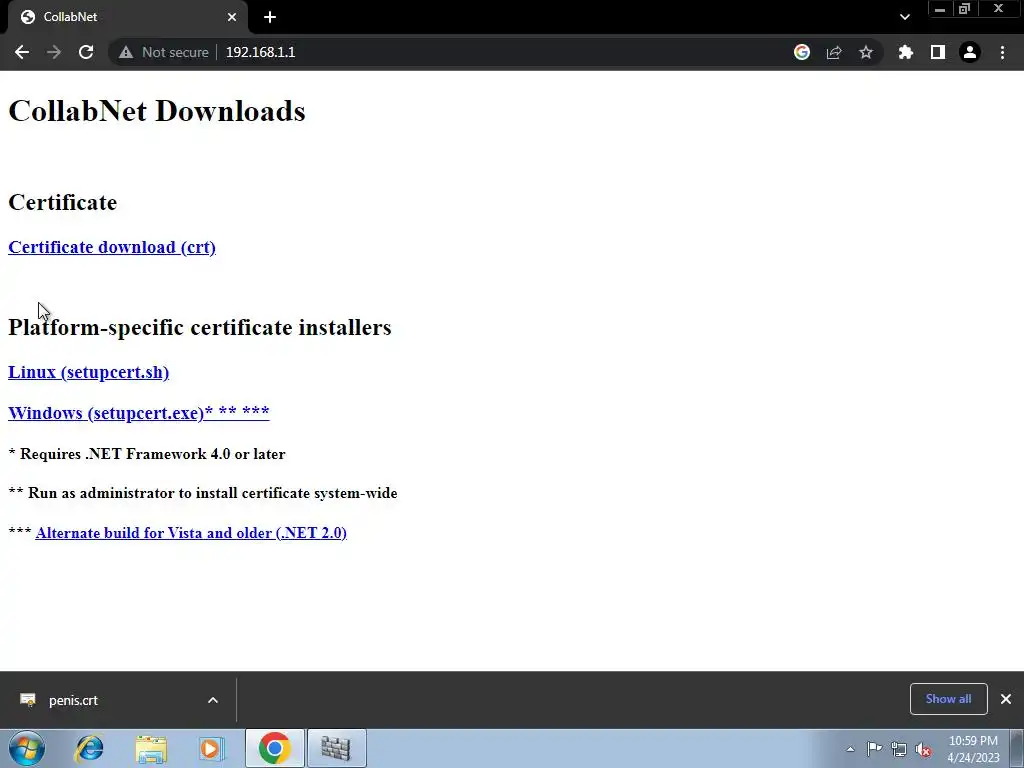
Task: Toggle the side panel icon
Action: point(938,52)
